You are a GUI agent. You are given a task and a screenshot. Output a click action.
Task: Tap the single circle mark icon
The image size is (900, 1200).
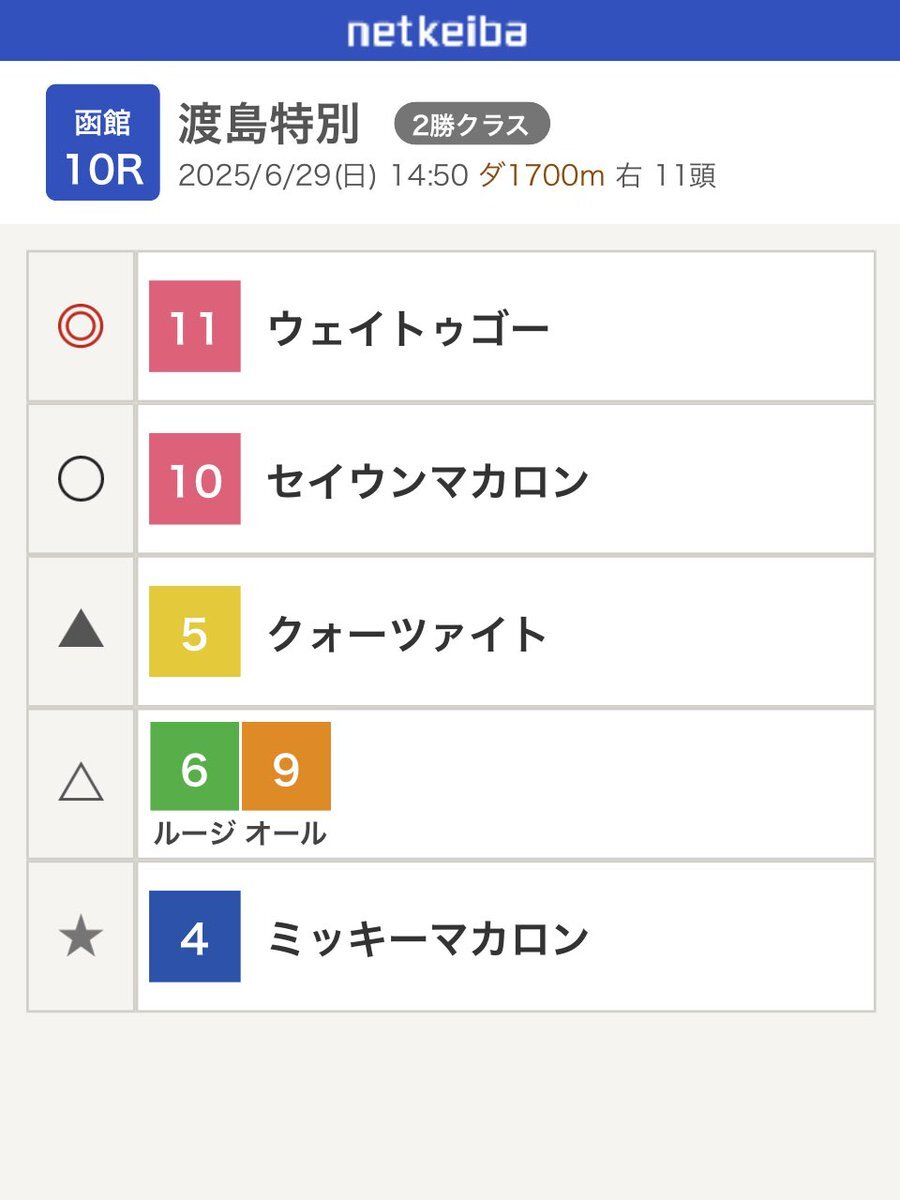tap(80, 480)
